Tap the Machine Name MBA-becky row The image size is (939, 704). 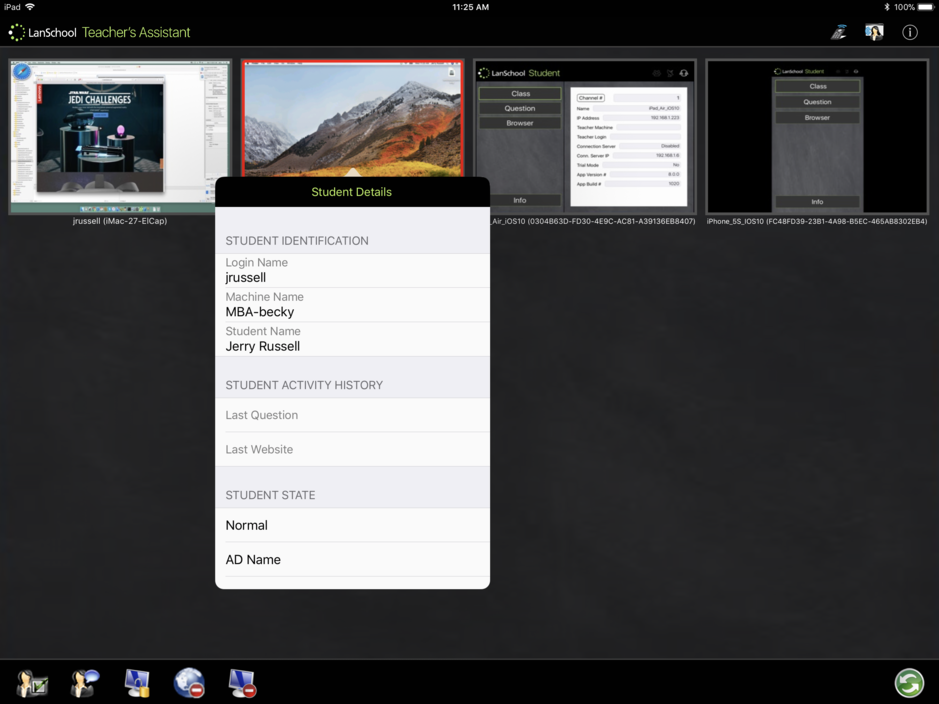(352, 305)
